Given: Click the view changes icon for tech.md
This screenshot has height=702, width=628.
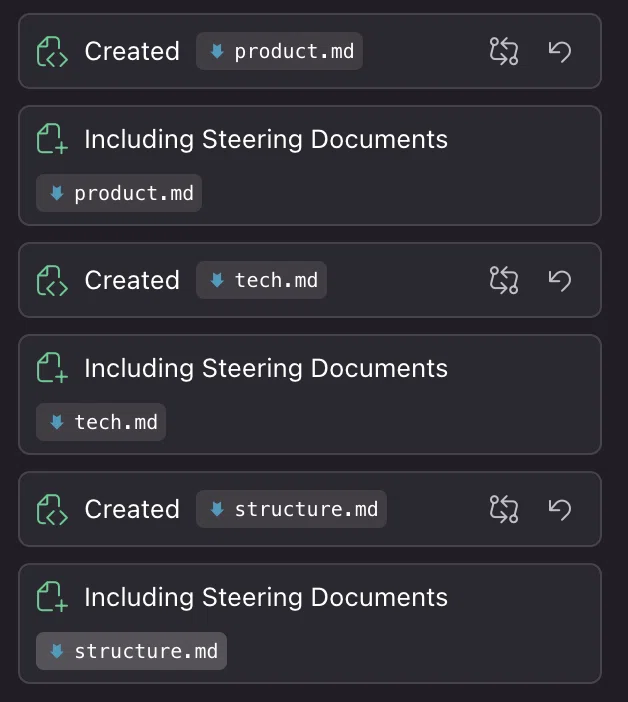Looking at the screenshot, I should click(504, 280).
